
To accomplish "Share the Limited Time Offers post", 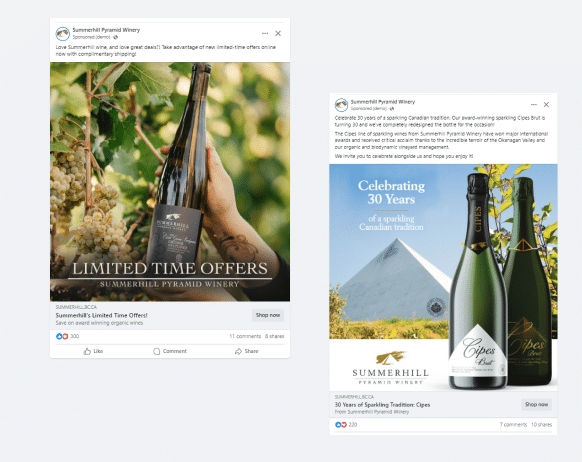I will tap(246, 351).
